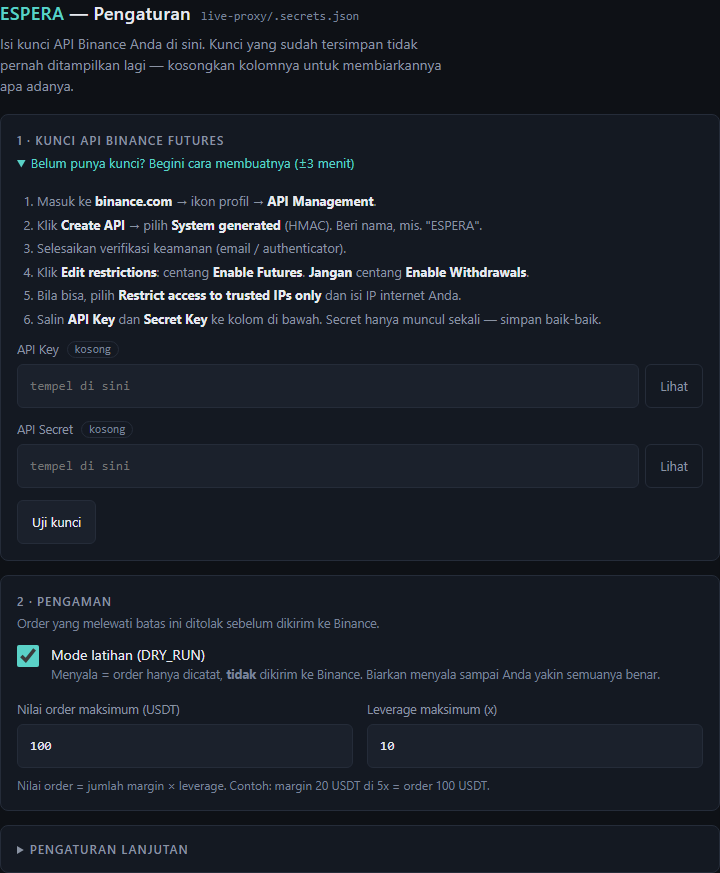Click 'Create API' text in step 2

[93, 225]
